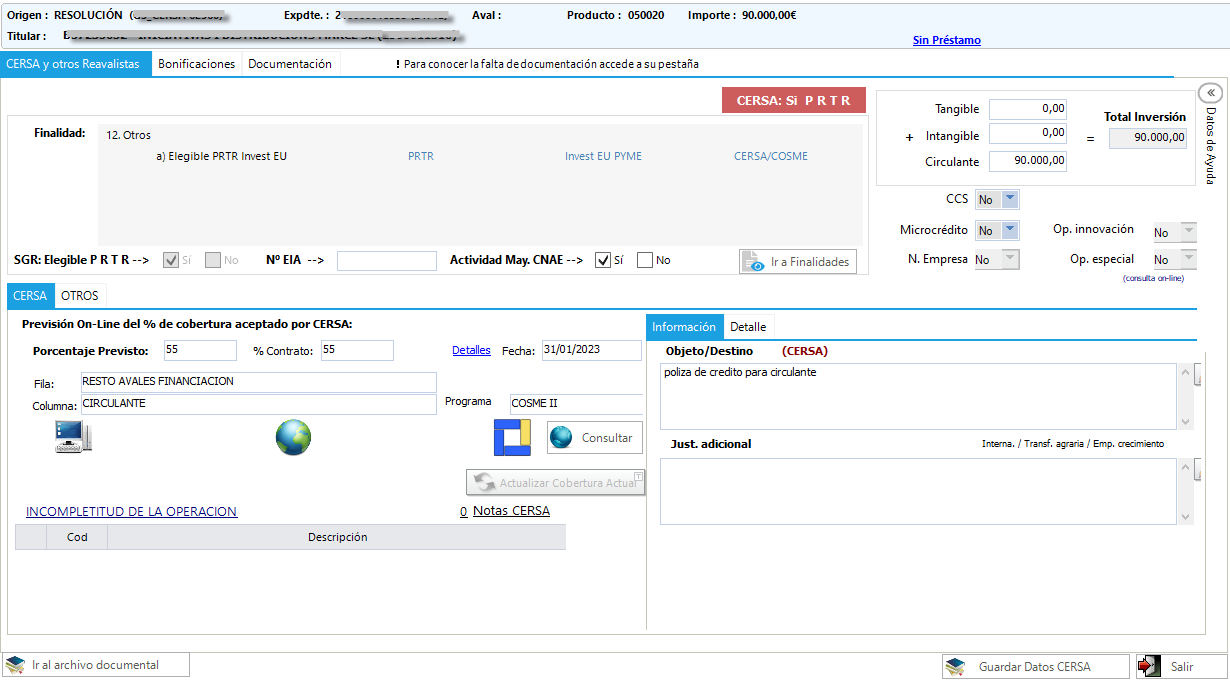Click Ir a Finalidades button
Screen dimensions: 1230x683
(x=798, y=262)
